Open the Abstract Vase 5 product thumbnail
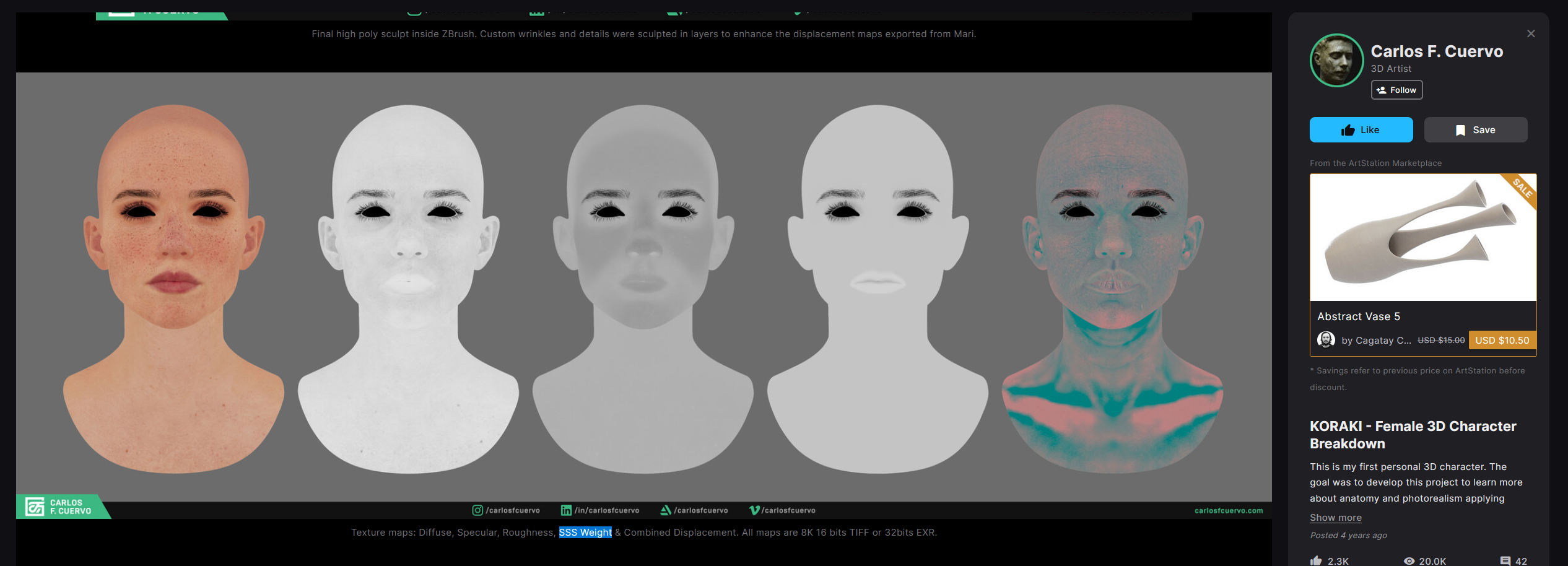Image resolution: width=1568 pixels, height=566 pixels. click(1422, 238)
